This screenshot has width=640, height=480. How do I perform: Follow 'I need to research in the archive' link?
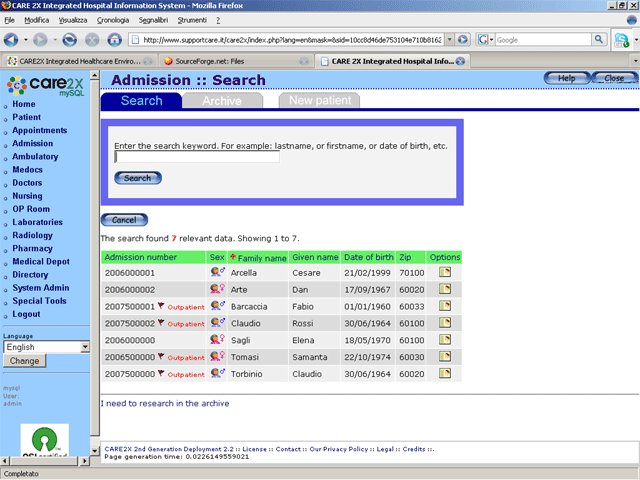165,403
